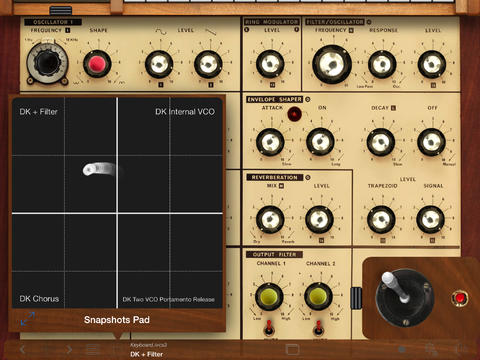Screen dimensions: 480x360
Task: Open the DK + Filter preset name selector
Action: point(147,354)
